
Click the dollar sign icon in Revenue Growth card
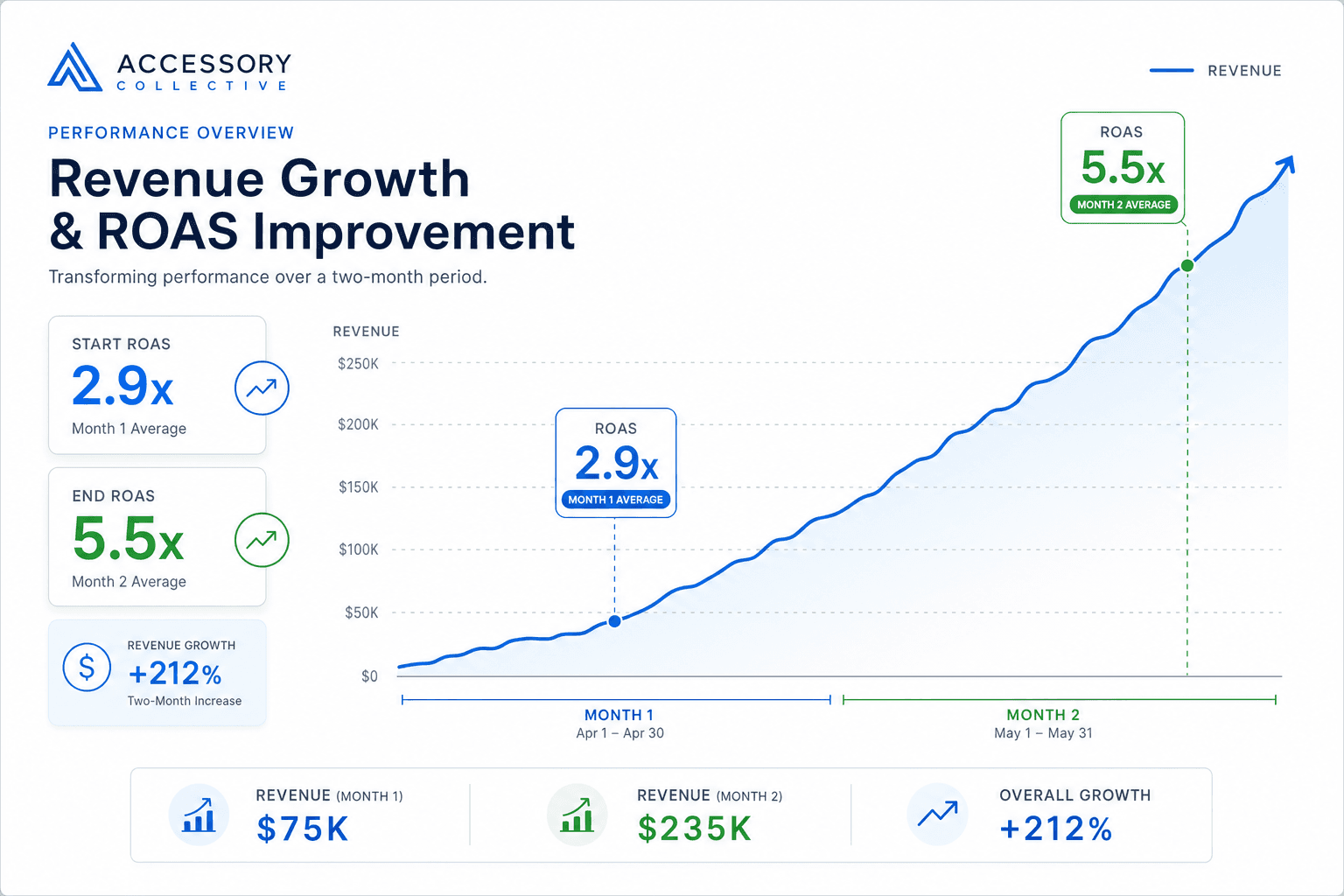point(87,667)
